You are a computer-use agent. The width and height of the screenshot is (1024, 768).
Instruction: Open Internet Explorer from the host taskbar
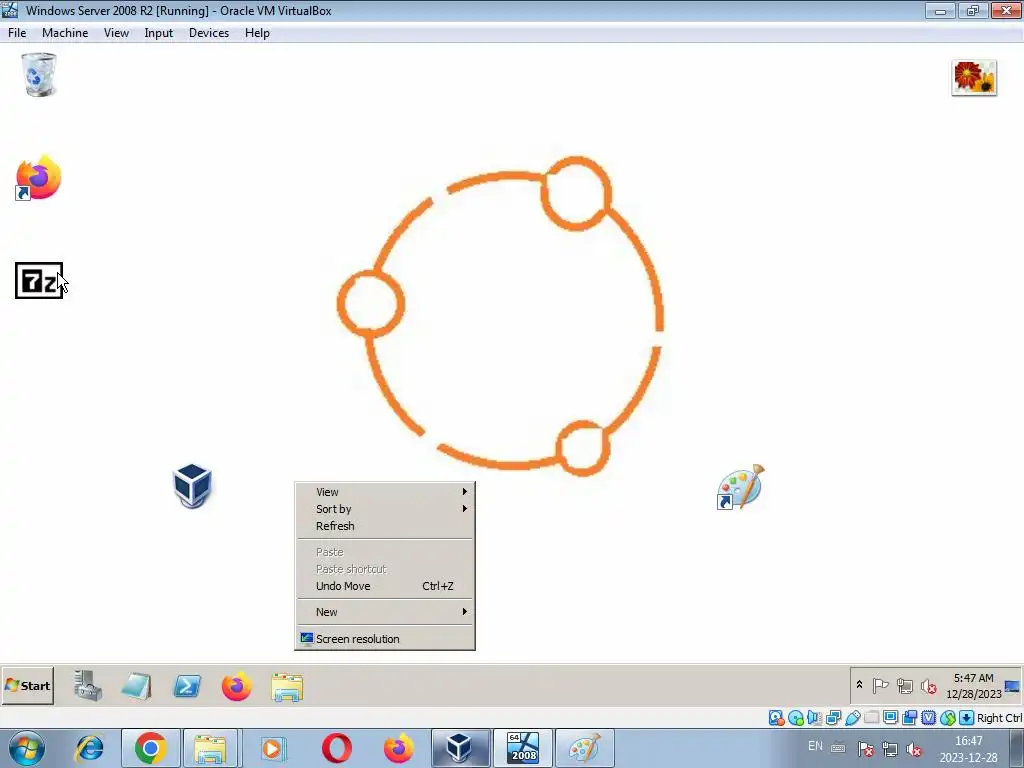point(89,748)
